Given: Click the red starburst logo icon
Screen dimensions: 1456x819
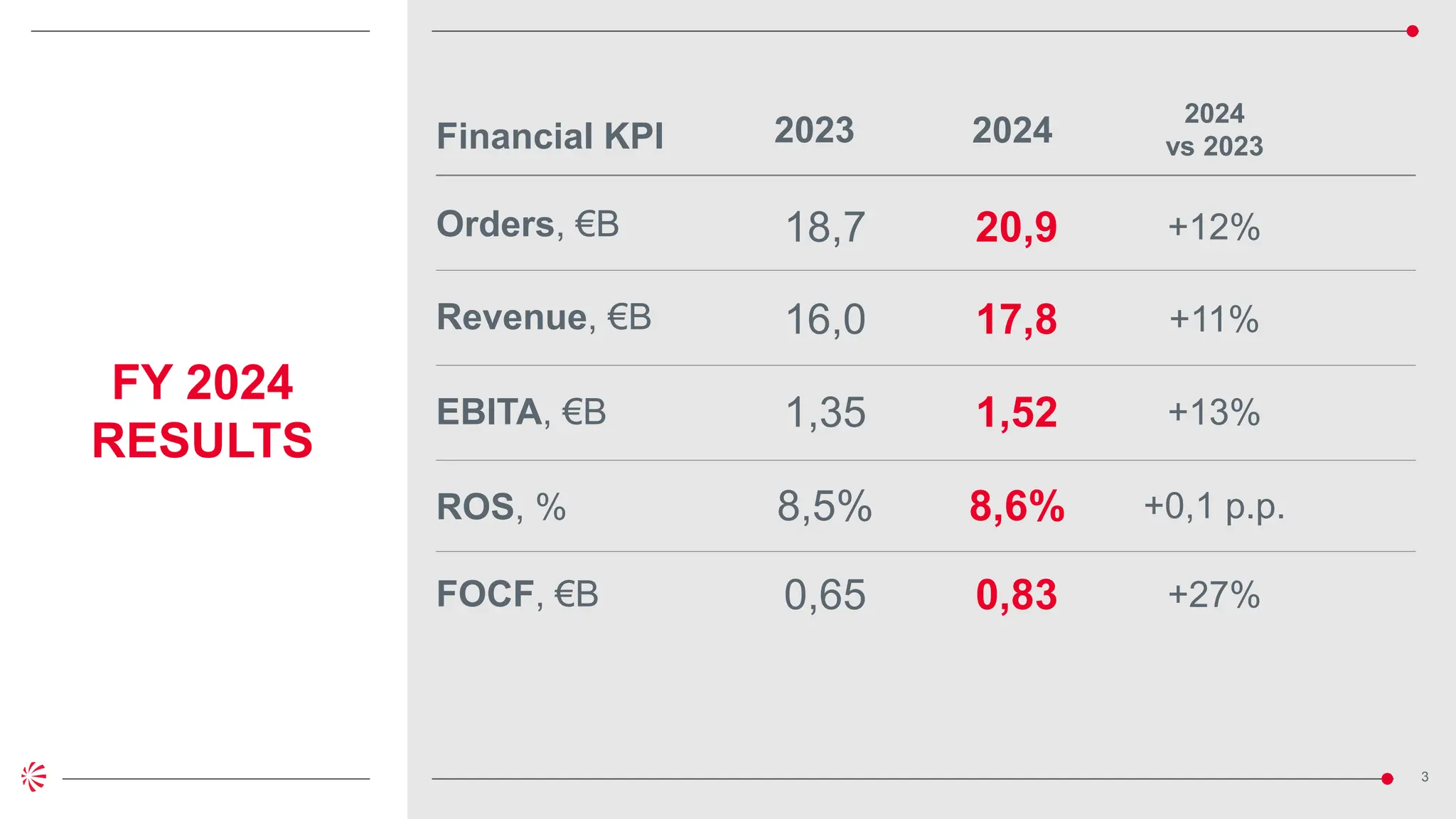Looking at the screenshot, I should pos(33,776).
